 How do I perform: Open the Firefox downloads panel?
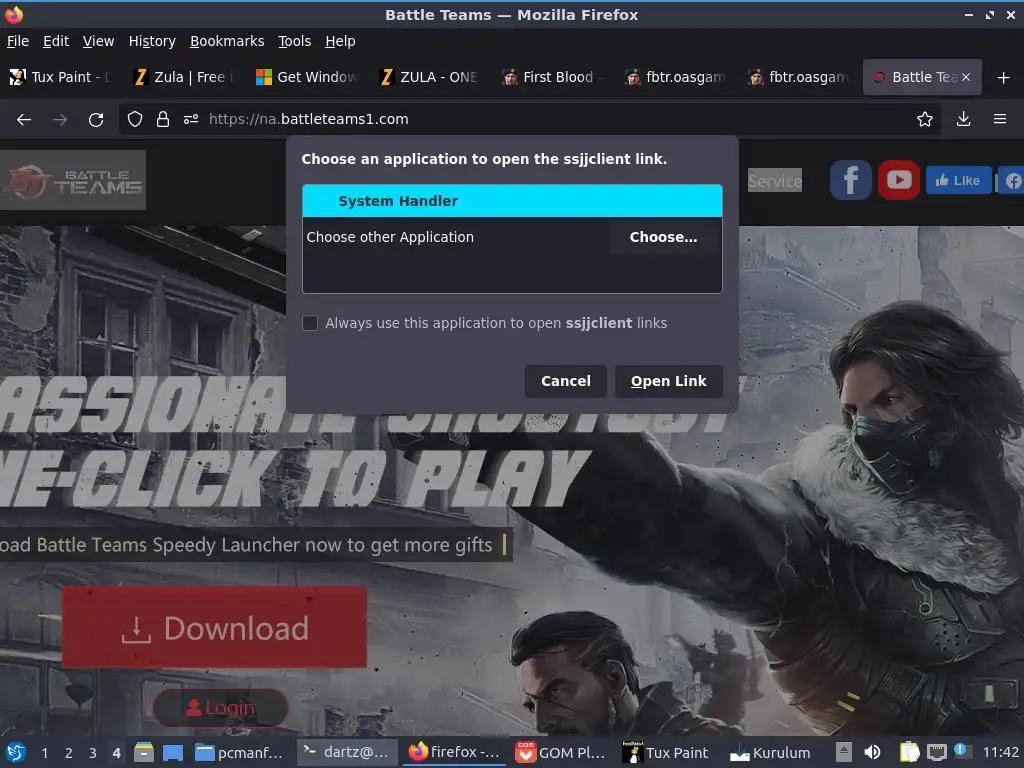(x=963, y=119)
